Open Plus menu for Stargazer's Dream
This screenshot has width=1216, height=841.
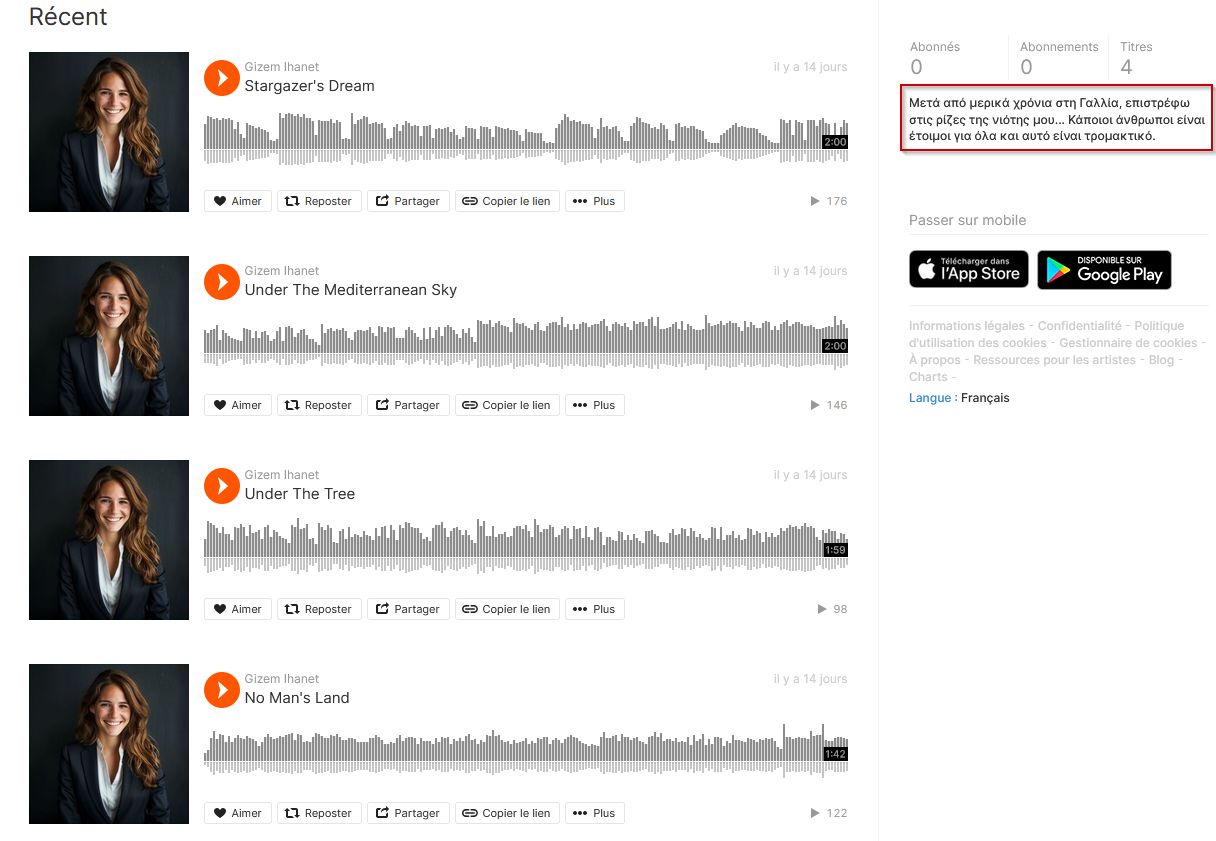595,201
